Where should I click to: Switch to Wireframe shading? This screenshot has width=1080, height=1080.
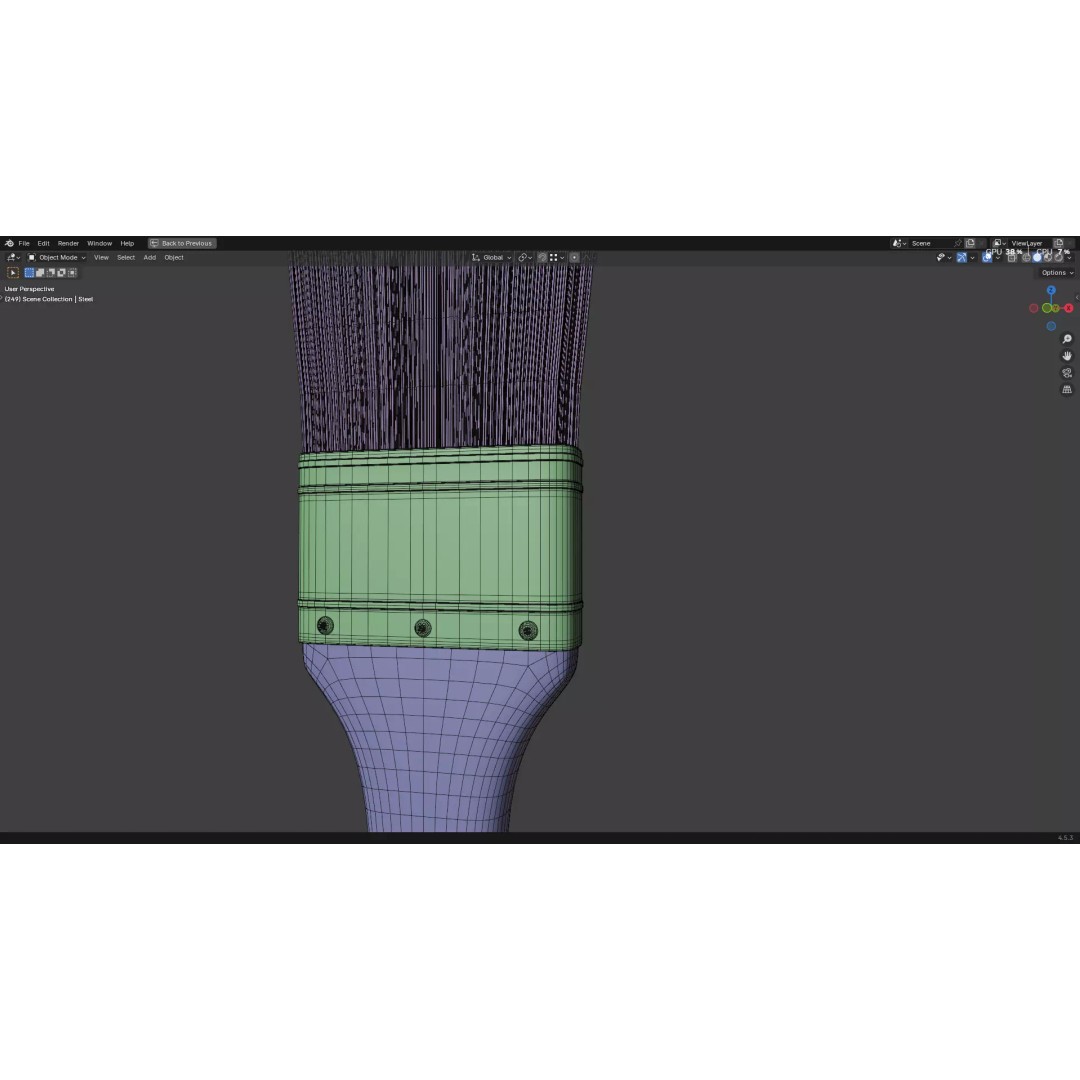(1026, 258)
